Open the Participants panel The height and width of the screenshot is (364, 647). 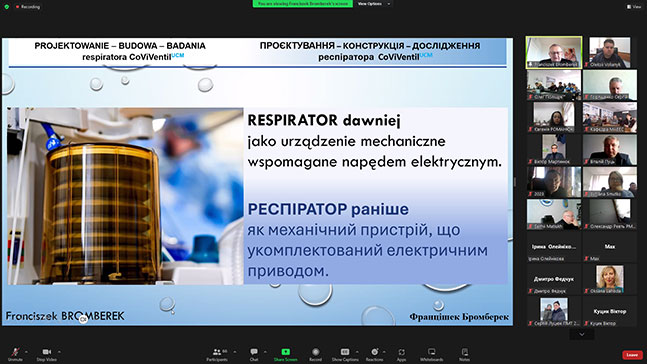click(217, 354)
